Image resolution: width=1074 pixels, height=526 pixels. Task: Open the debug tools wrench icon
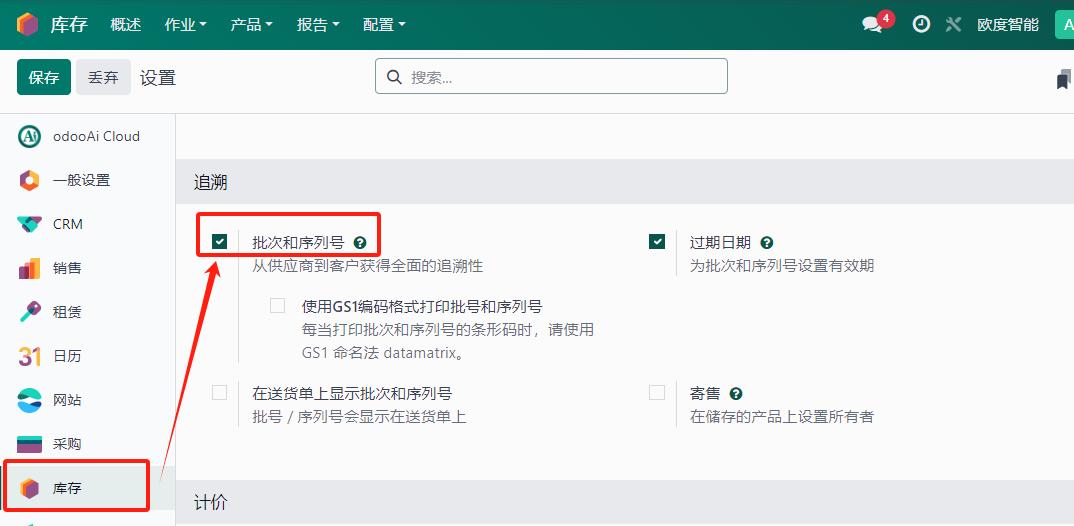point(953,25)
